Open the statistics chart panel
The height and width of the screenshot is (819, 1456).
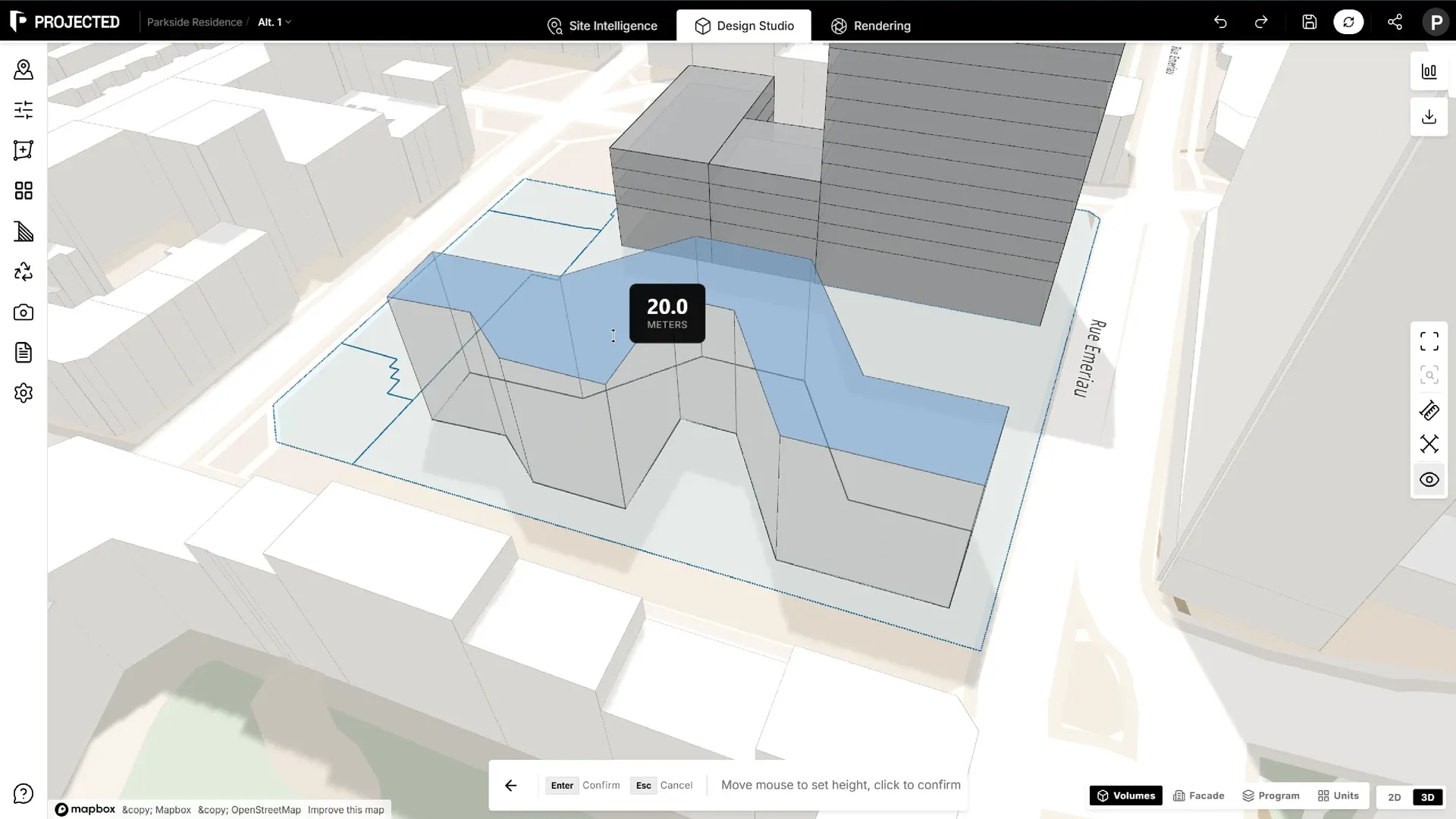[1429, 72]
